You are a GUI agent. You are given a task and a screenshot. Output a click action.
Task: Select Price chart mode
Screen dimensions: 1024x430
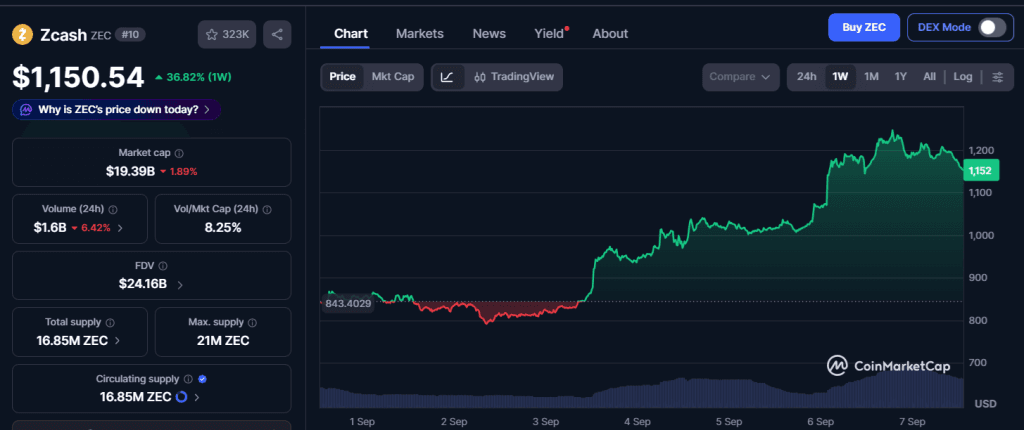click(x=342, y=77)
